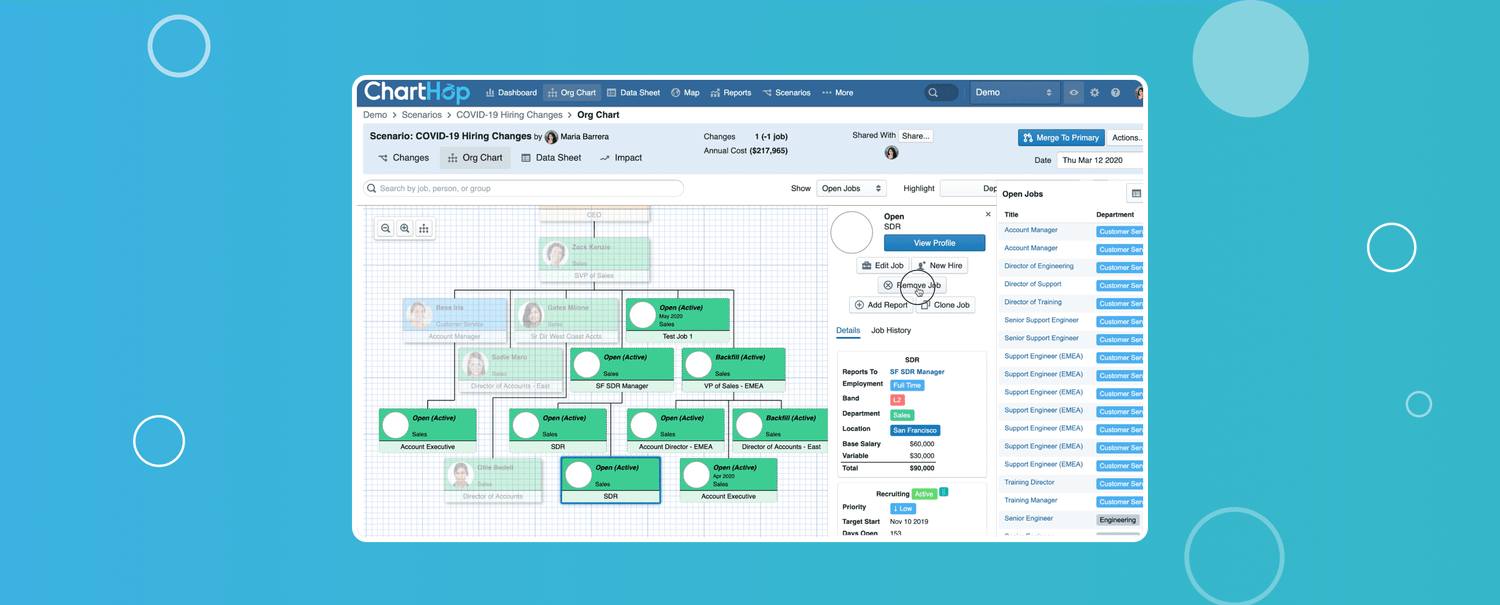
Task: Open the Show Open Jobs dropdown
Action: tap(851, 188)
